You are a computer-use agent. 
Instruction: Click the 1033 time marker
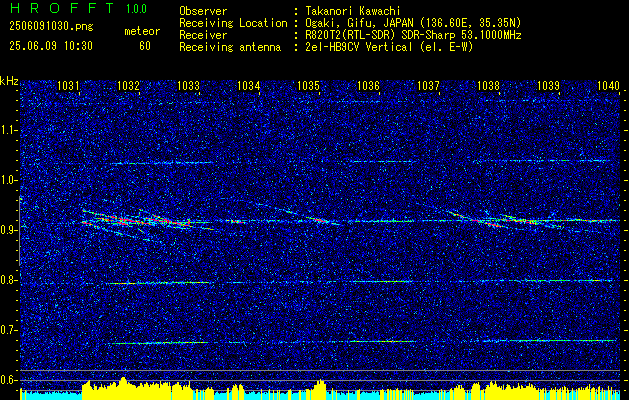(189, 85)
